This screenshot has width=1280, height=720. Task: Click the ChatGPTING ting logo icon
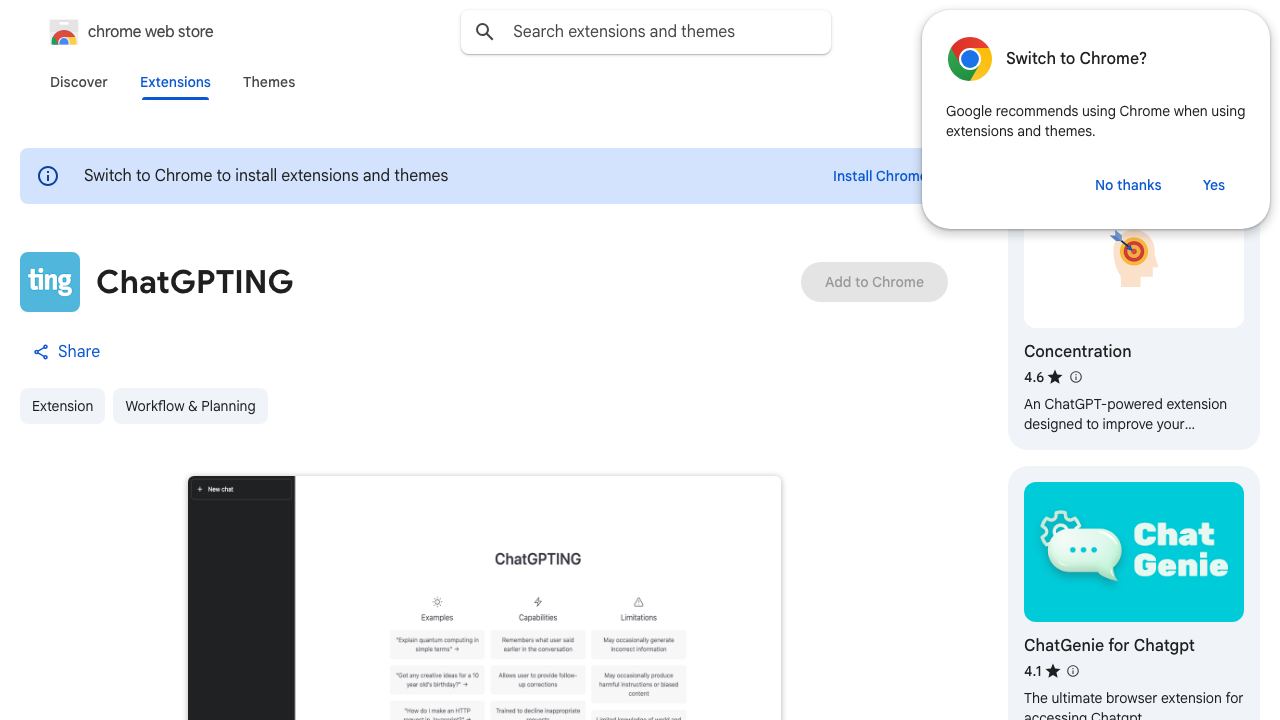point(50,282)
